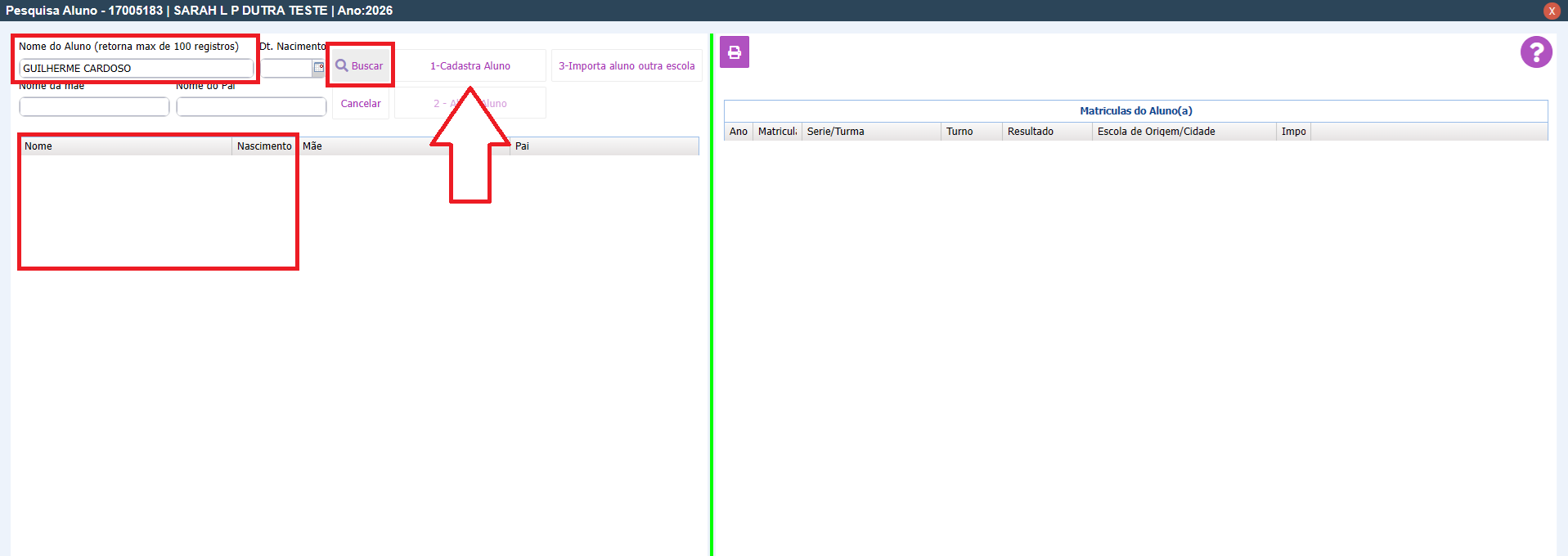Screen dimensions: 1568x556
Task: Sort results by Nascimento column header
Action: click(263, 146)
